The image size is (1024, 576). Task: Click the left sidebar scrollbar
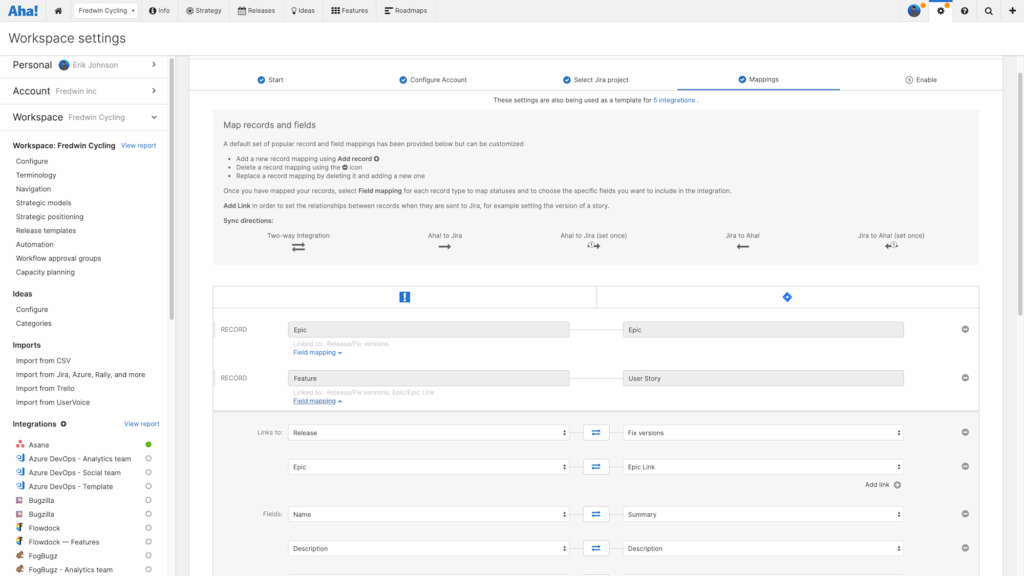(x=172, y=189)
